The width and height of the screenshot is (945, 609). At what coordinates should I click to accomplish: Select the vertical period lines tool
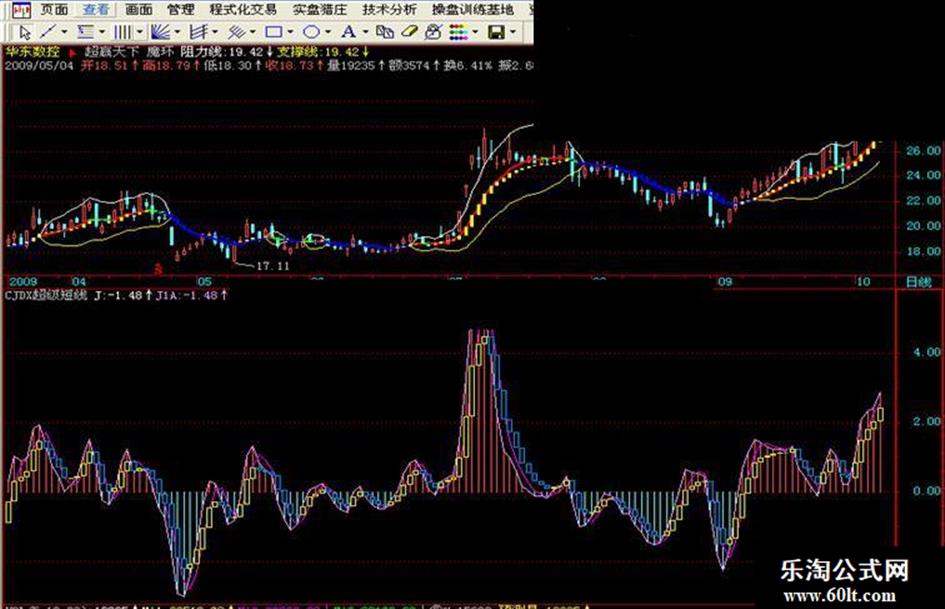coord(123,32)
